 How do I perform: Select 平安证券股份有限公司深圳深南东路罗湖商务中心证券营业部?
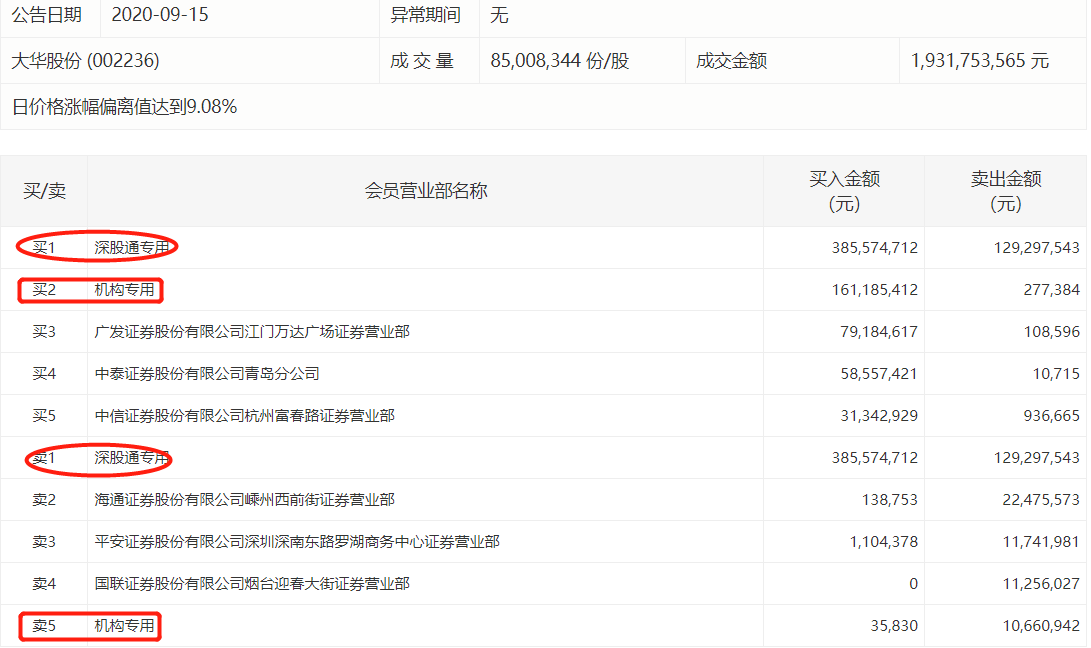point(297,542)
